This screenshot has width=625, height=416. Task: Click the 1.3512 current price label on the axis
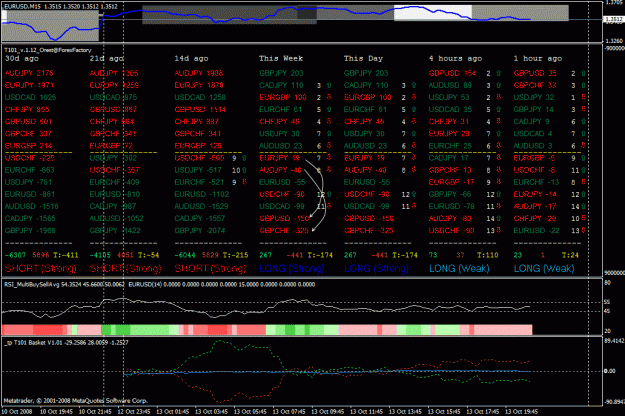(614, 19)
